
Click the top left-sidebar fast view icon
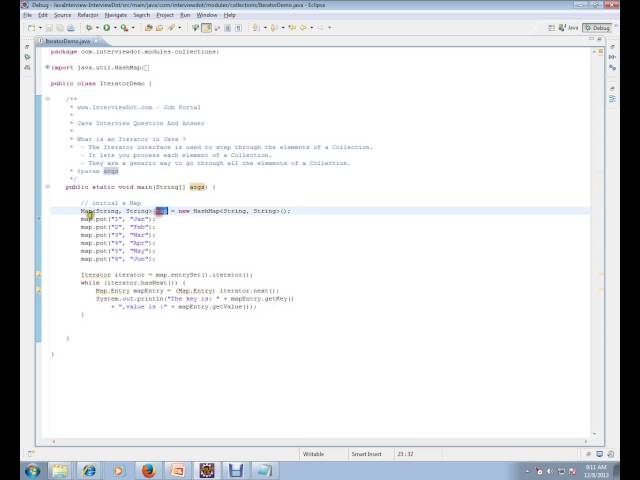(27, 47)
